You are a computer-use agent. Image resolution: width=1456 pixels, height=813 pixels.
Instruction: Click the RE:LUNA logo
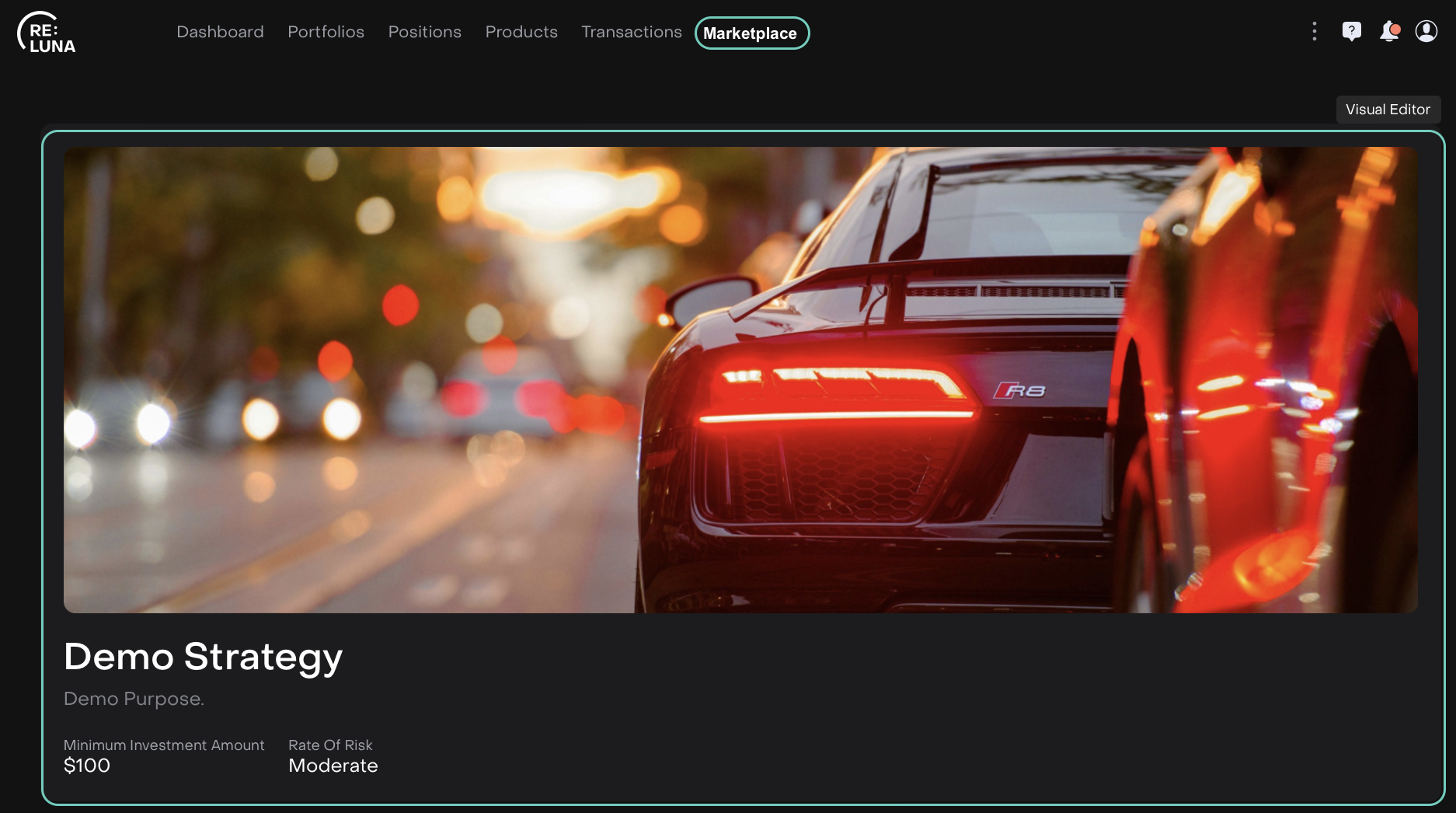(x=47, y=33)
